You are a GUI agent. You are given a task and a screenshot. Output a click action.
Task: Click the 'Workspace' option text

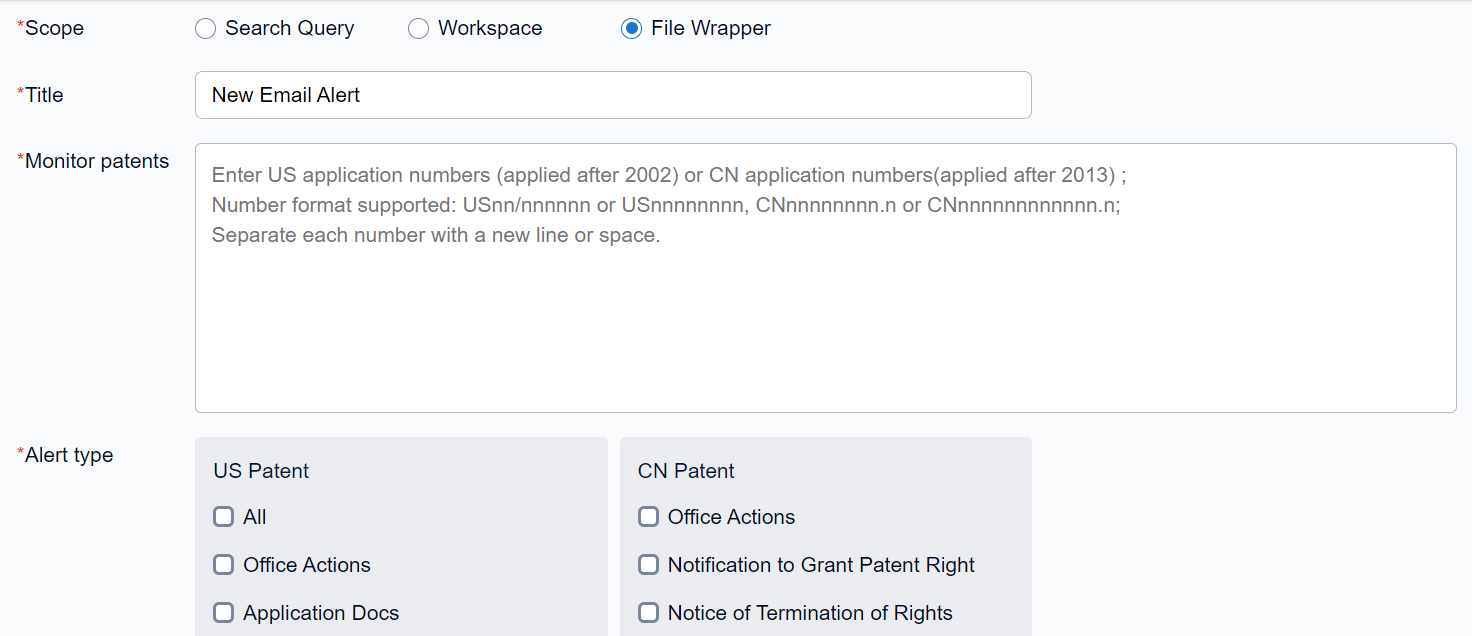click(490, 29)
